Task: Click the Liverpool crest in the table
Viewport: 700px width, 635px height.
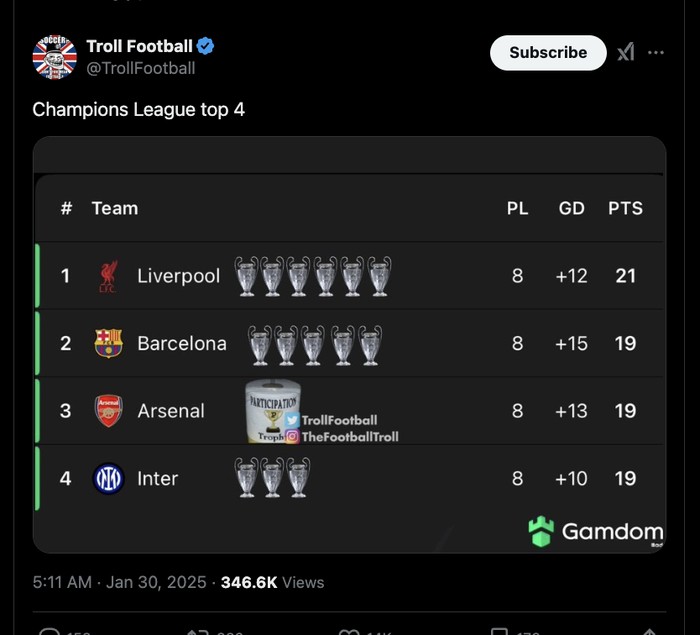Action: (x=108, y=276)
